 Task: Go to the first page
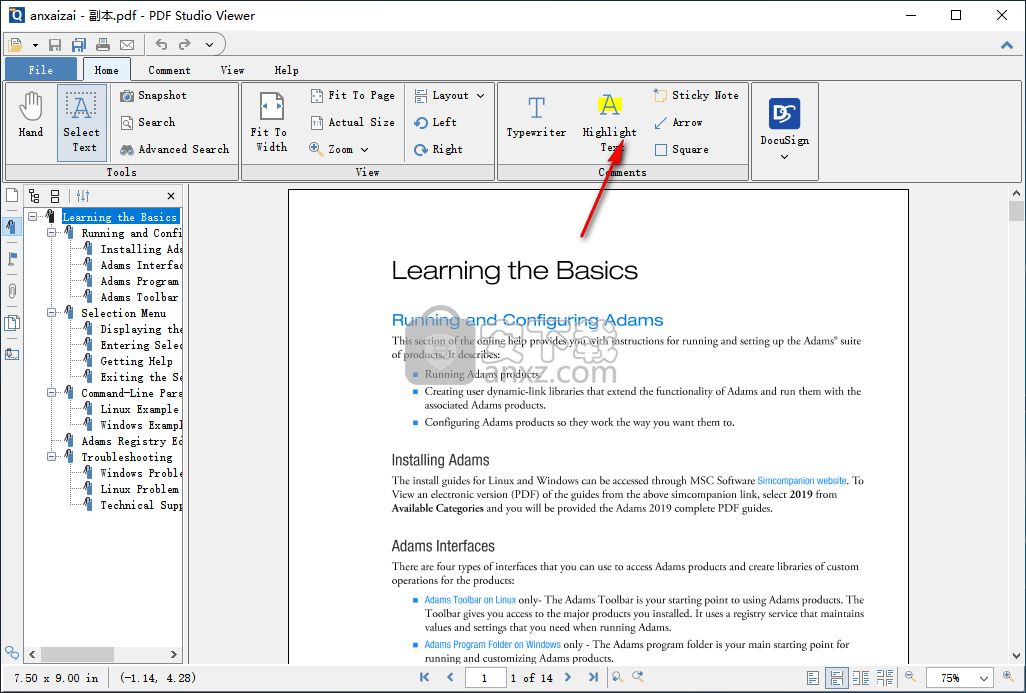pos(425,677)
